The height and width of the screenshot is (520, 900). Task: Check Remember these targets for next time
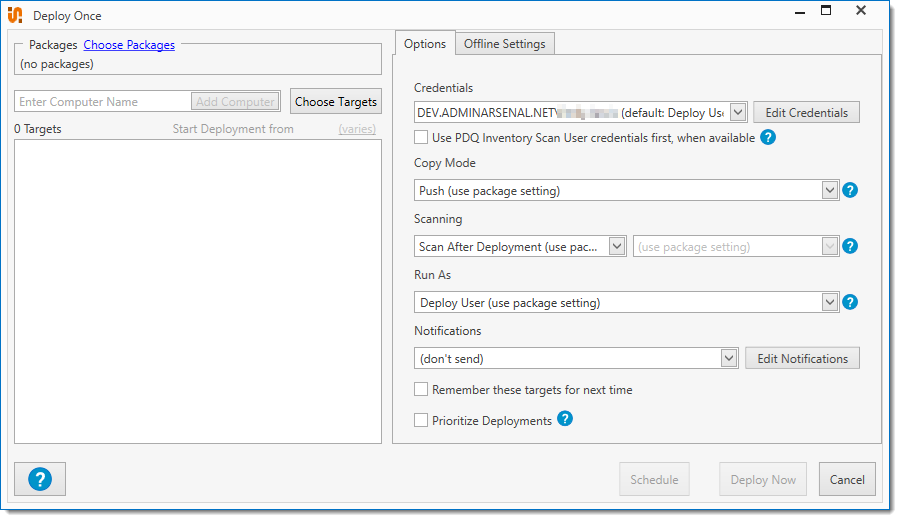click(421, 389)
